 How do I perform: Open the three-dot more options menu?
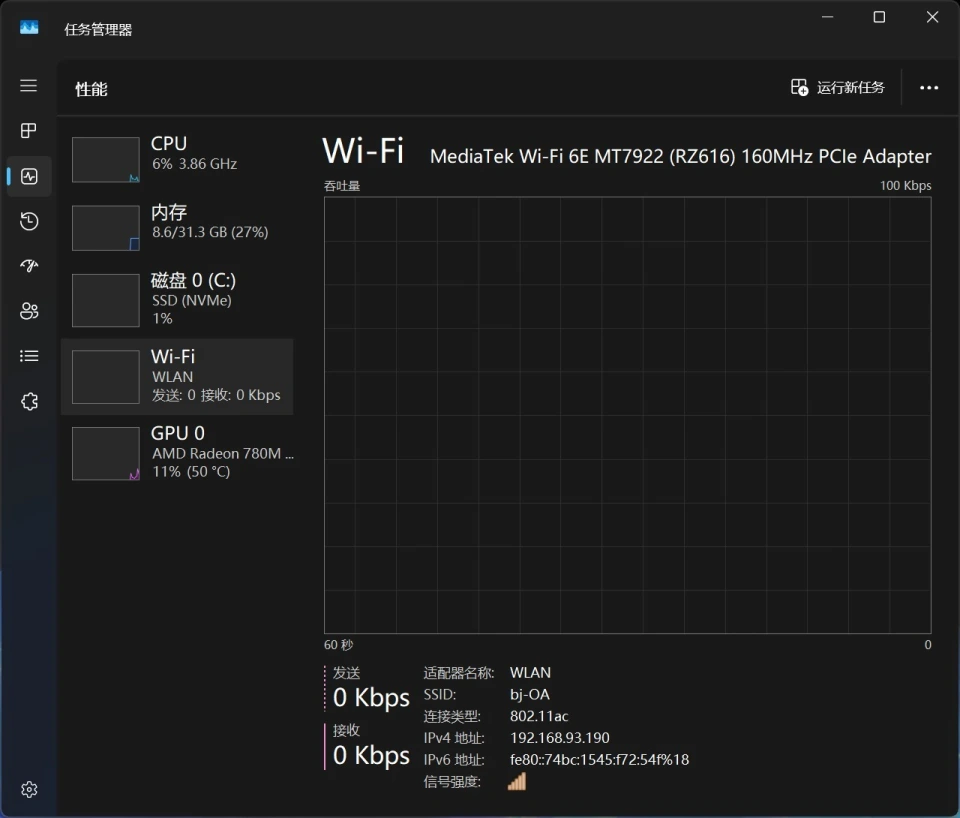[x=929, y=88]
